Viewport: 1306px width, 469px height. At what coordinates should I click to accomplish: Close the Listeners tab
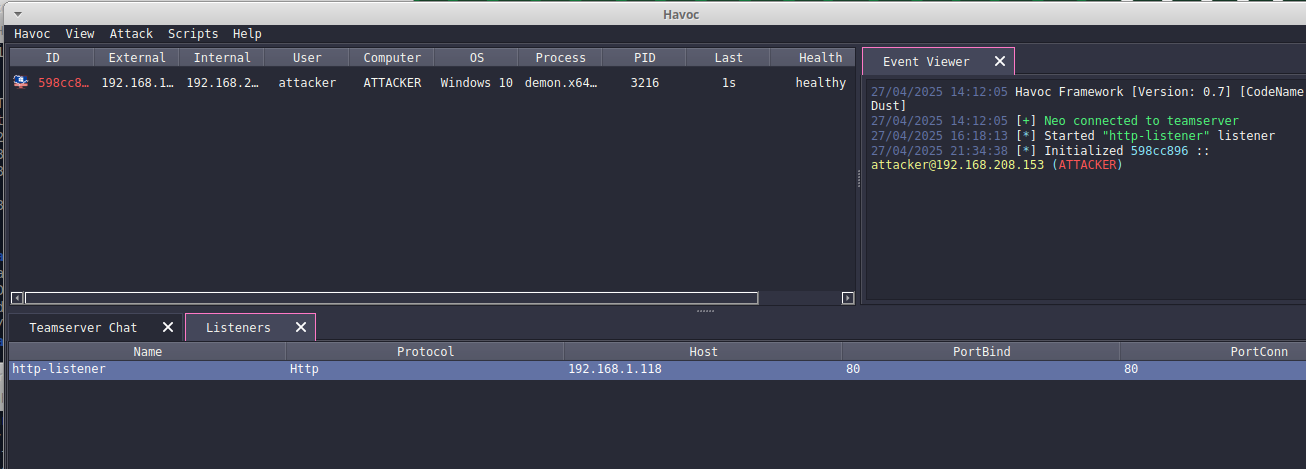point(301,327)
